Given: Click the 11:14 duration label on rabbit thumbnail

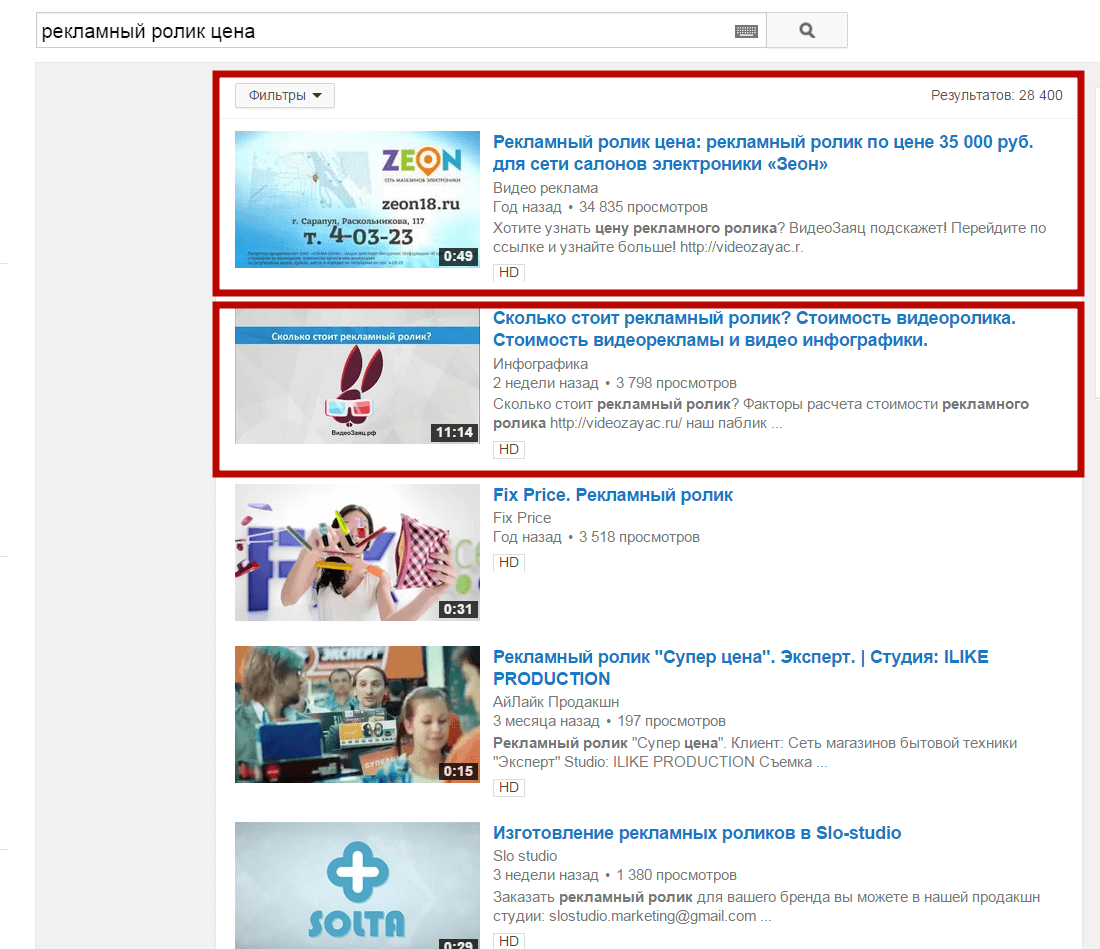Looking at the screenshot, I should [x=454, y=432].
